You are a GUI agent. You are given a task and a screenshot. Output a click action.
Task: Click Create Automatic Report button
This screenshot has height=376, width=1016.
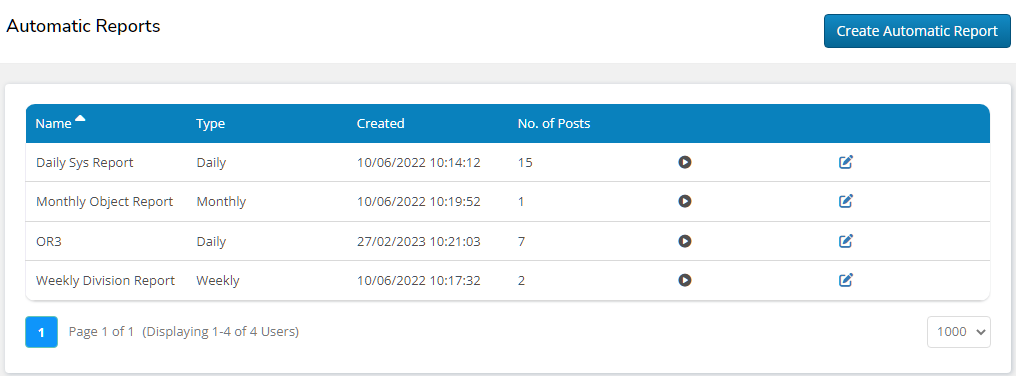[917, 31]
